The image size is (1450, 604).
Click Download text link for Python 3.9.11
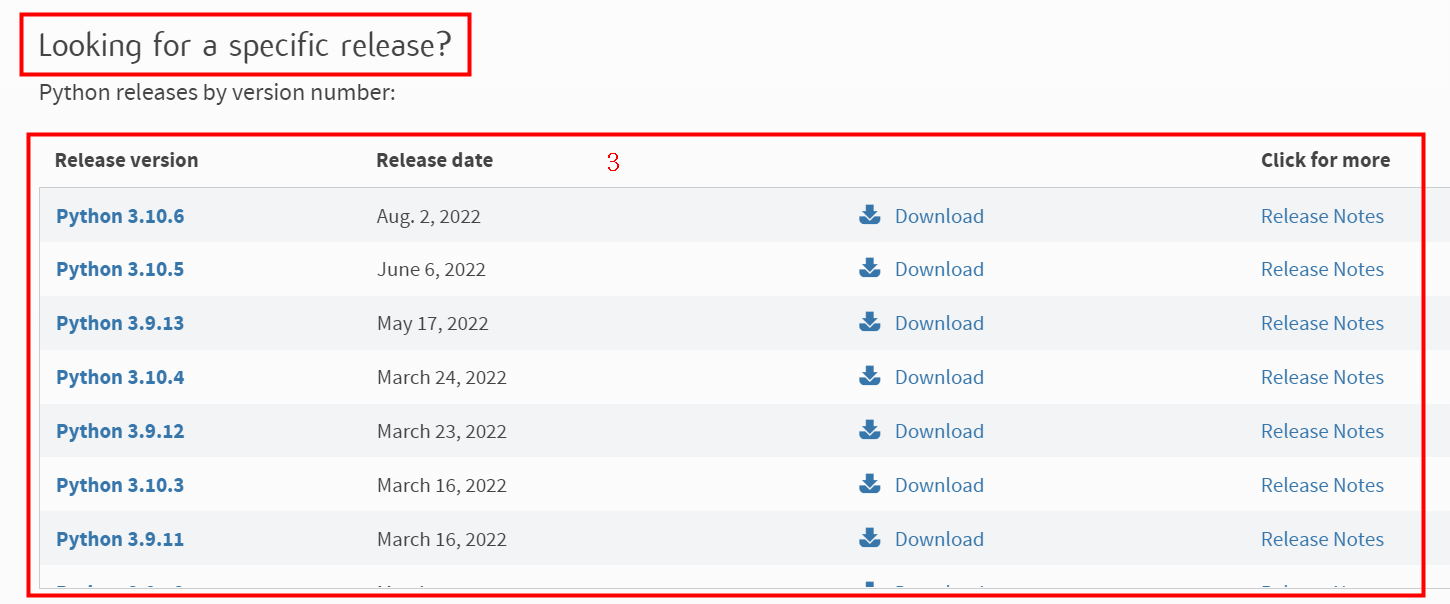coord(939,539)
